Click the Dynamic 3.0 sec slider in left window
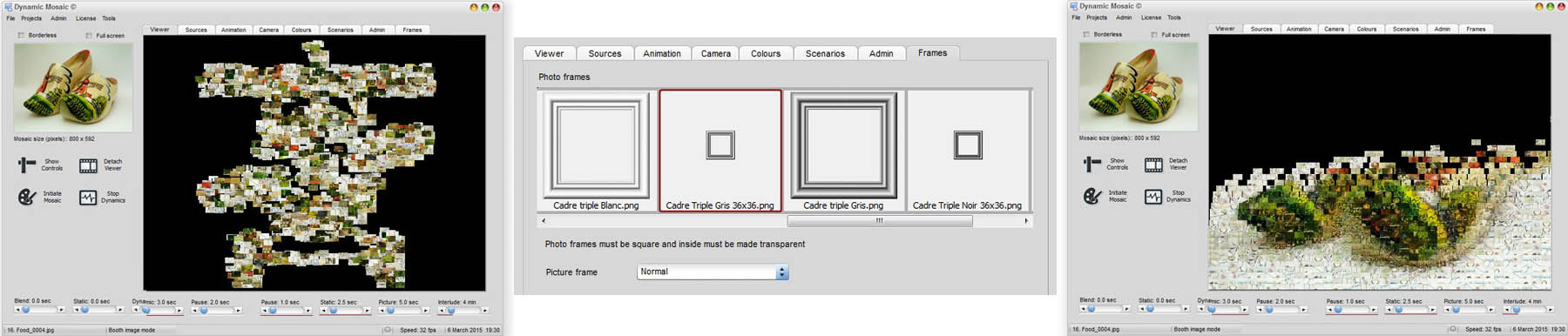 pyautogui.click(x=158, y=310)
